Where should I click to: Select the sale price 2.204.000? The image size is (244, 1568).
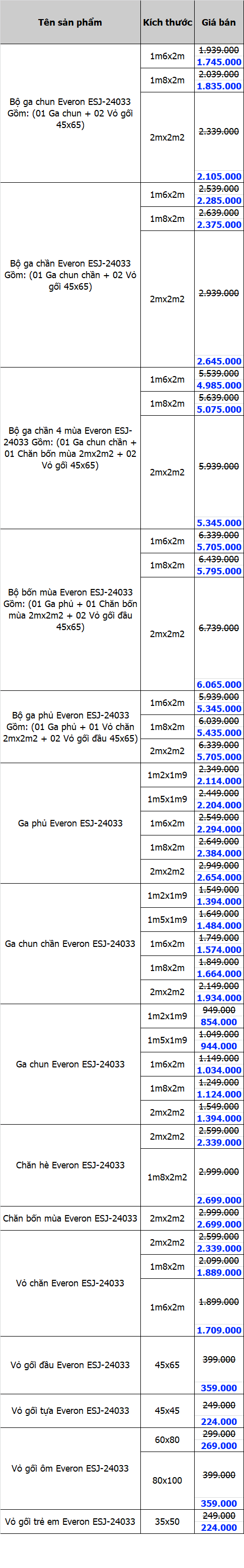click(219, 805)
